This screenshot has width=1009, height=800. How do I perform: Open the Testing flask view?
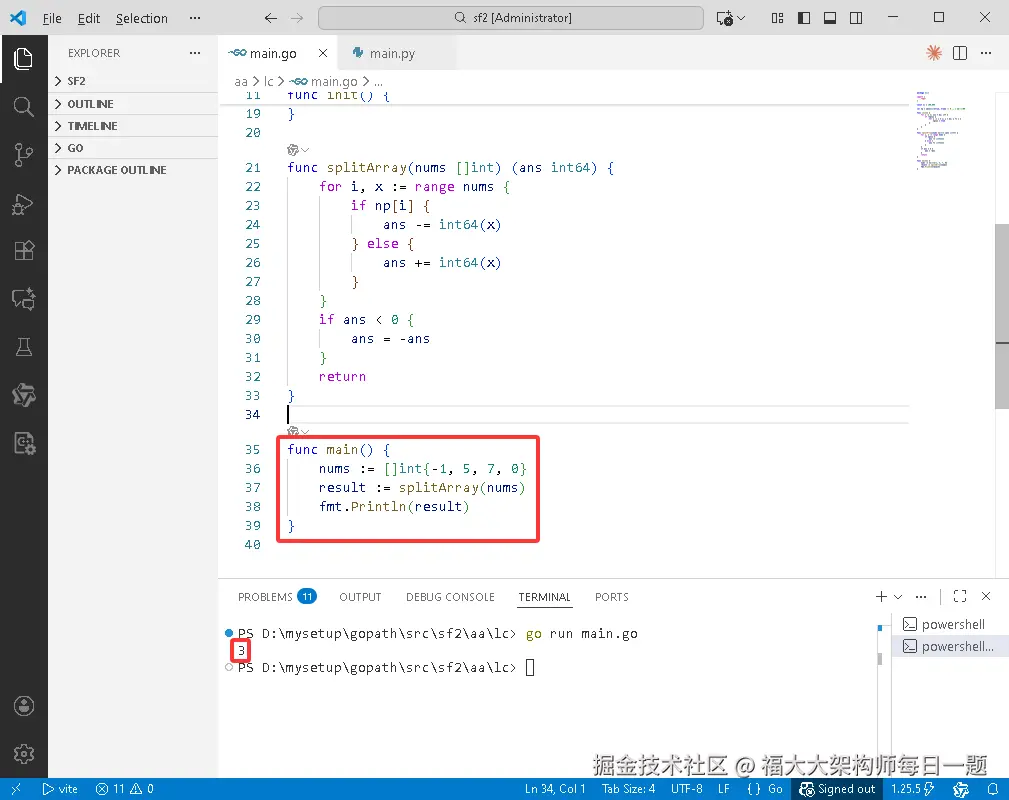click(x=23, y=348)
